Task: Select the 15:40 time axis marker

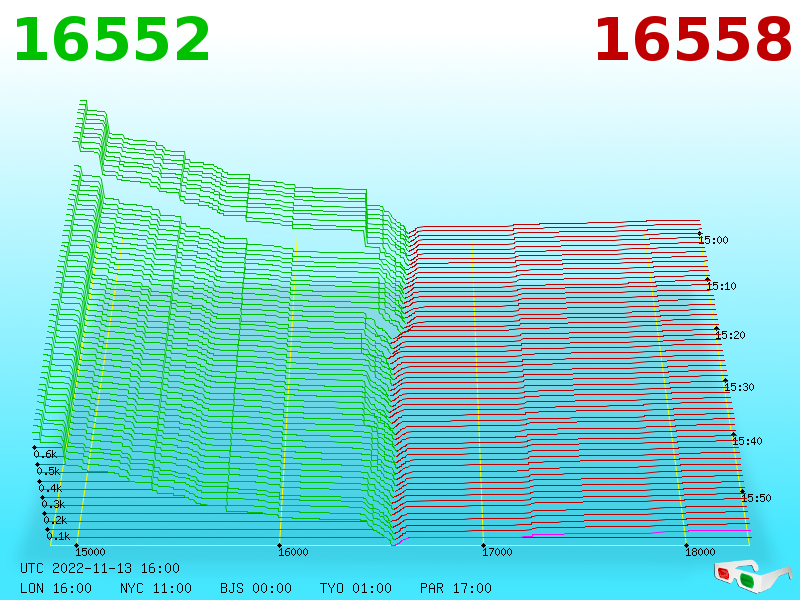Action: (x=747, y=441)
